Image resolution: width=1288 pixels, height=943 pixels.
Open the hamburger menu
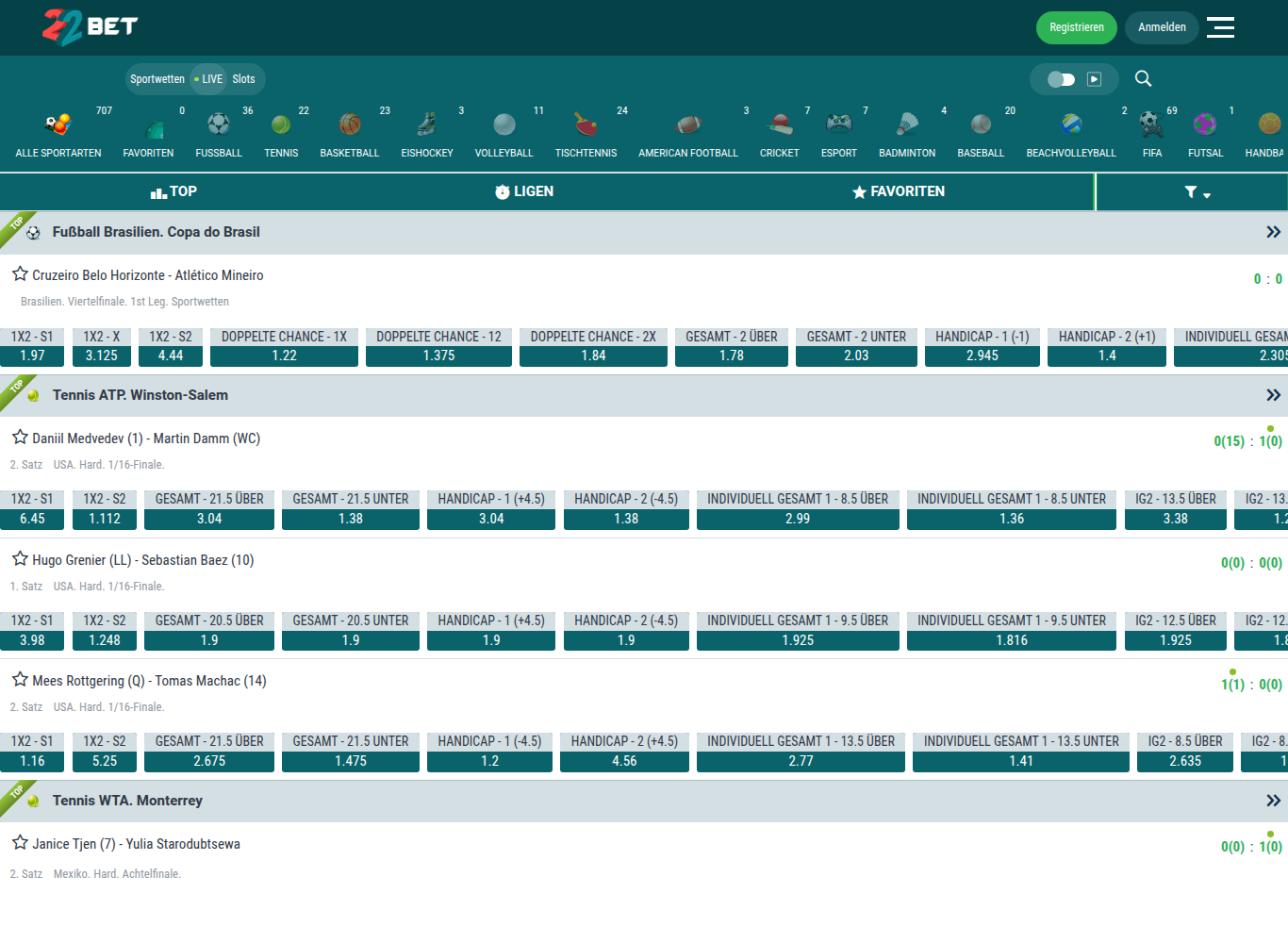[x=1220, y=27]
